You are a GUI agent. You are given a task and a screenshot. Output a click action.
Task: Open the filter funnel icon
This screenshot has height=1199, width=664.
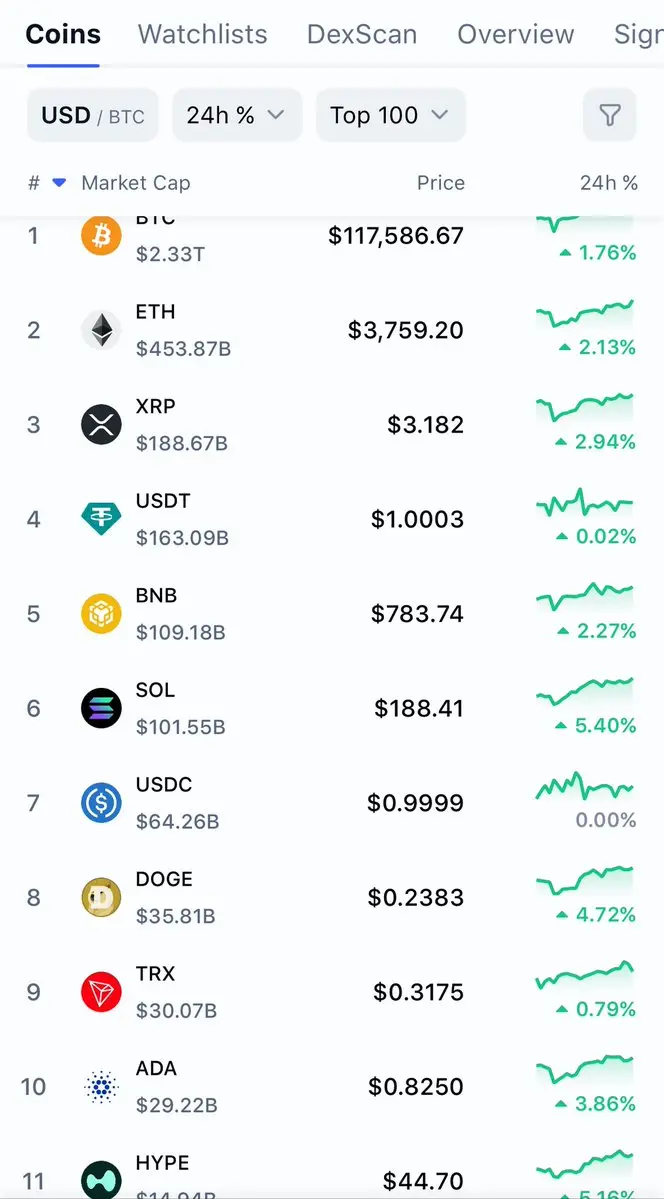tap(609, 115)
